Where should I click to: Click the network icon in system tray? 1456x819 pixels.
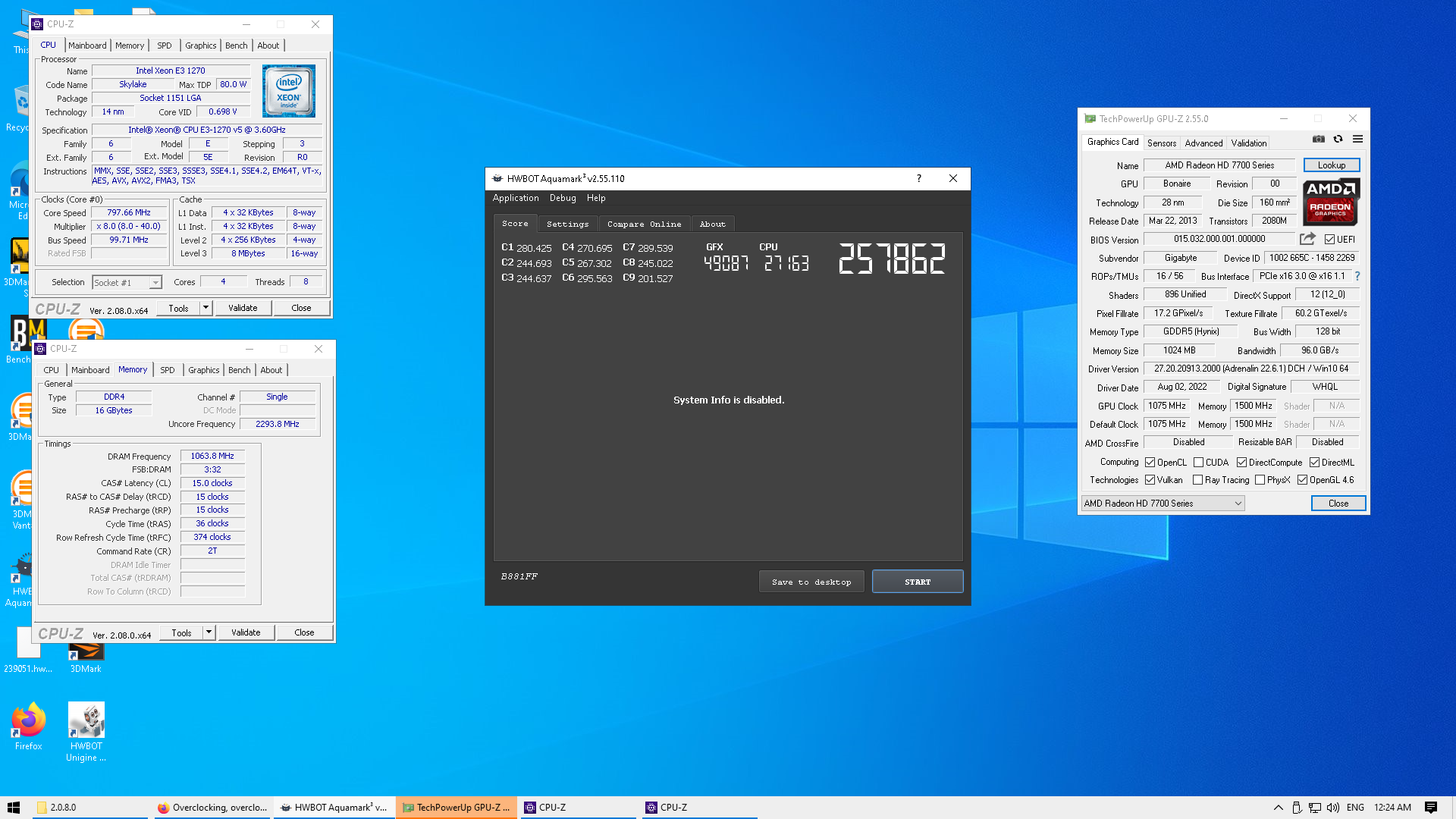(1315, 808)
